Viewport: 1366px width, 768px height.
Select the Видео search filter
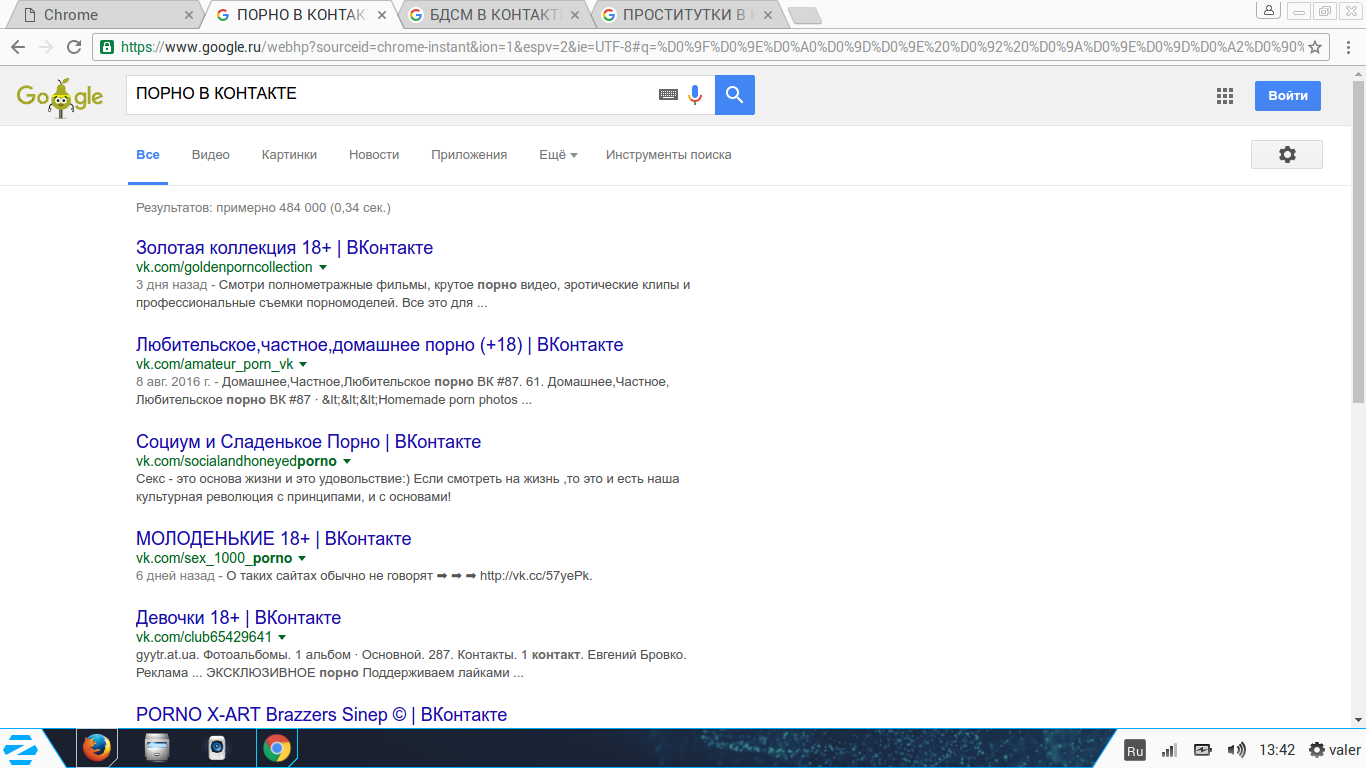(211, 155)
